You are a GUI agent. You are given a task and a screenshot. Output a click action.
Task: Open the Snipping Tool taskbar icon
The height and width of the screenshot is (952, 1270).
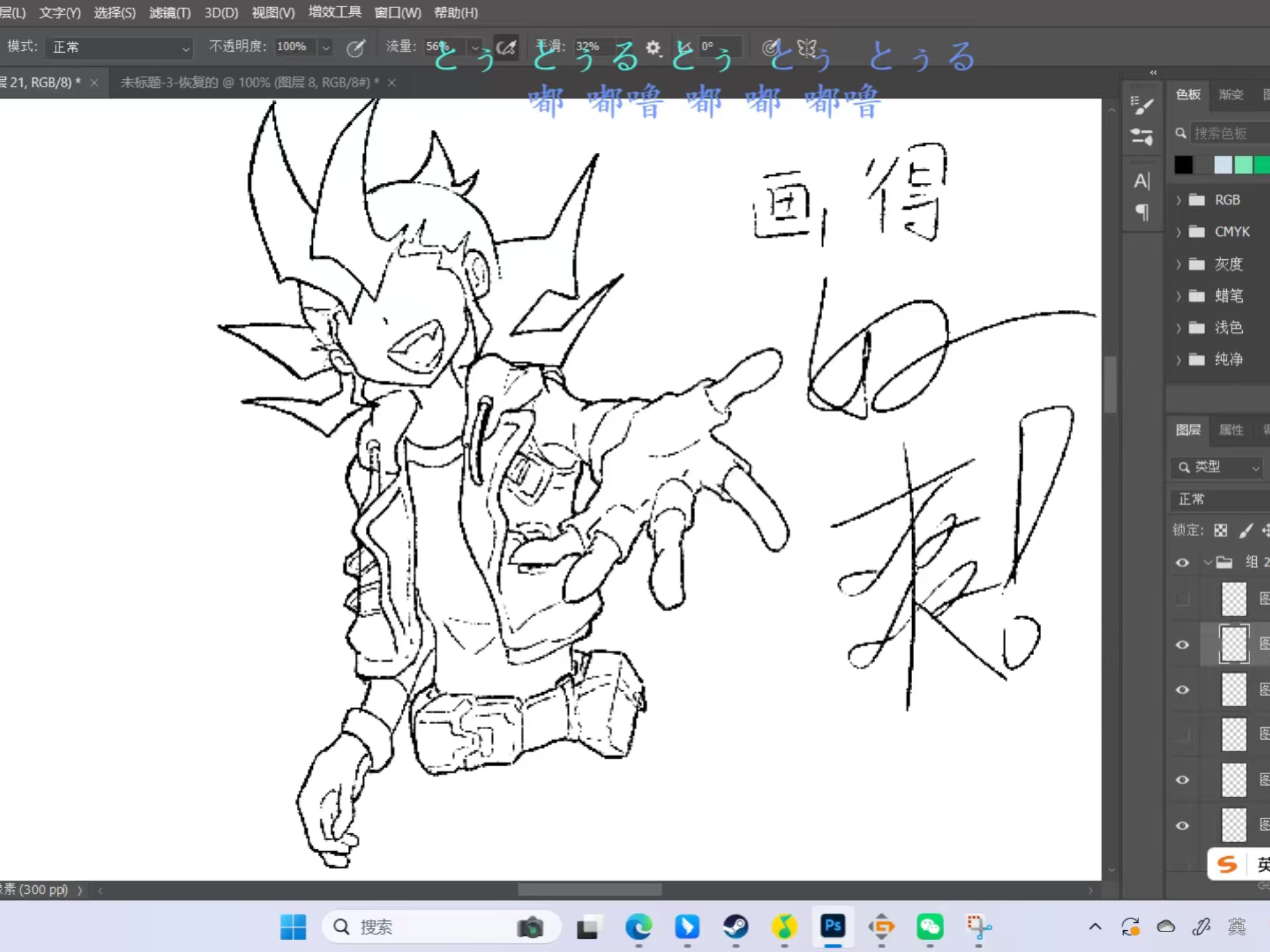coord(978,927)
